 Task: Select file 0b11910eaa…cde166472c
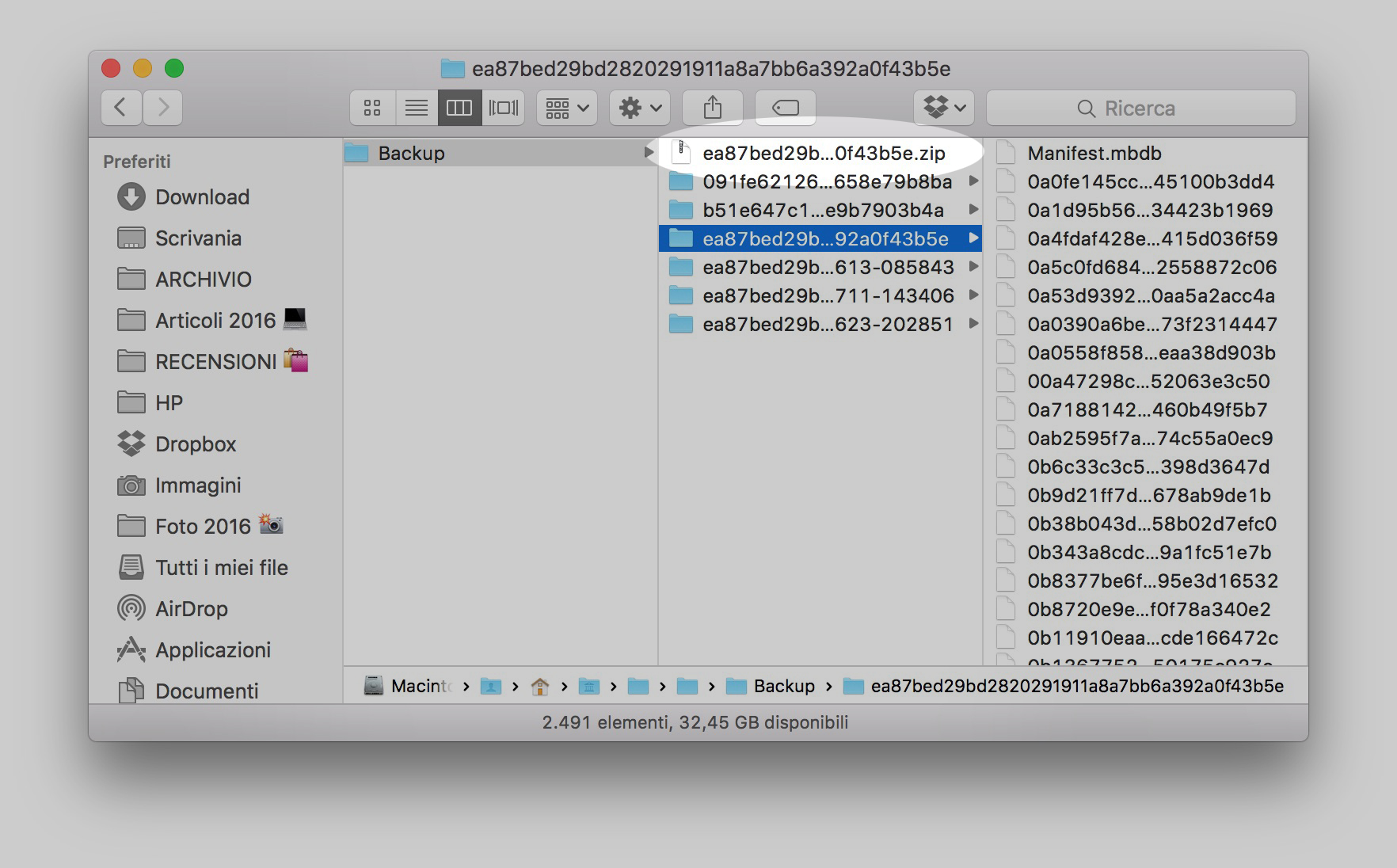1145,638
